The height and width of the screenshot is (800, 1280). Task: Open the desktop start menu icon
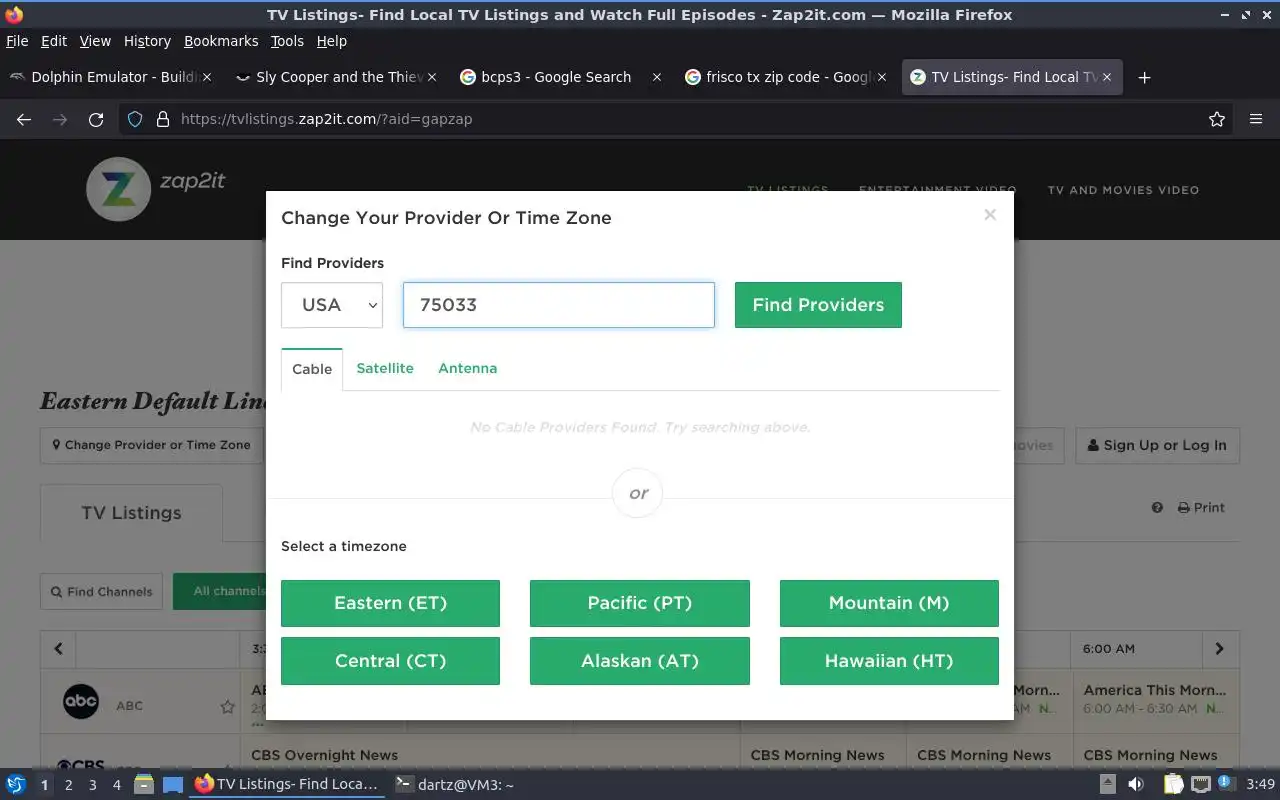[x=16, y=785]
